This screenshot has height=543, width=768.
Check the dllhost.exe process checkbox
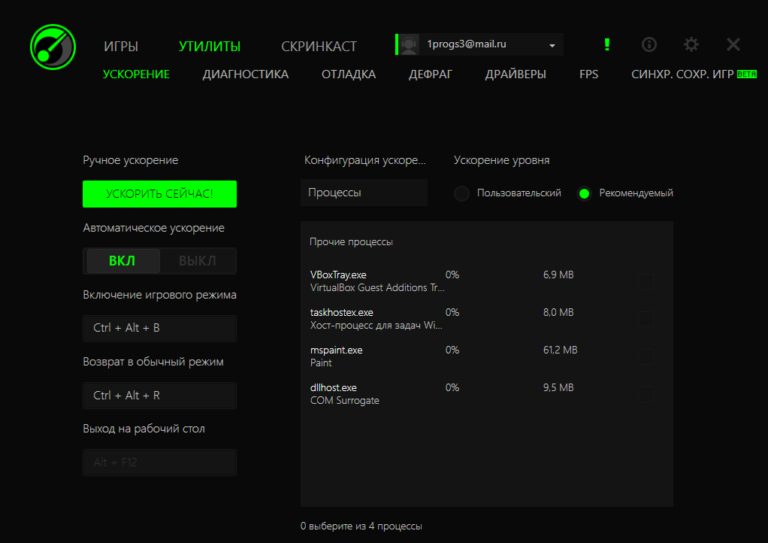click(646, 394)
